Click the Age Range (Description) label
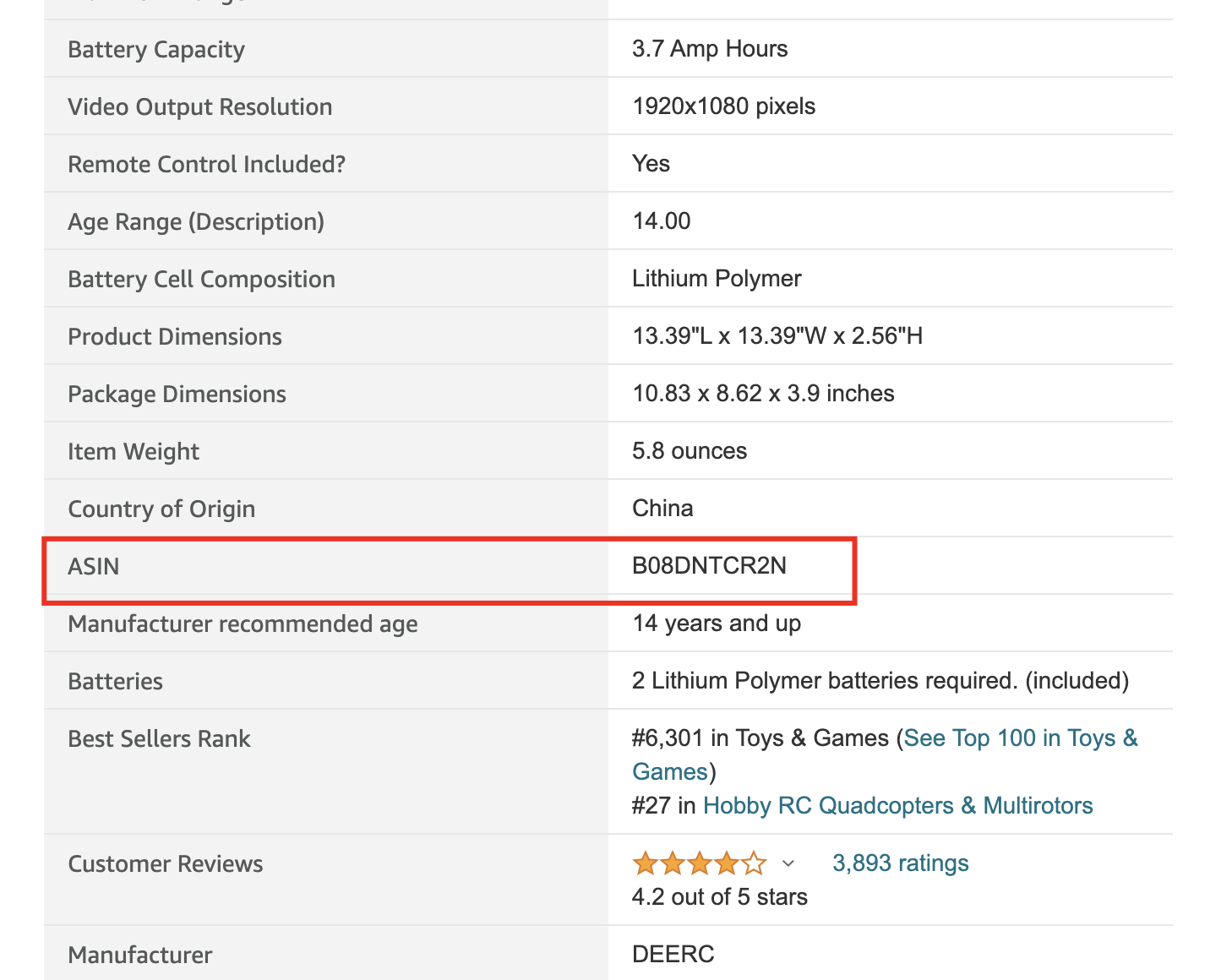Image resolution: width=1232 pixels, height=980 pixels. tap(196, 221)
